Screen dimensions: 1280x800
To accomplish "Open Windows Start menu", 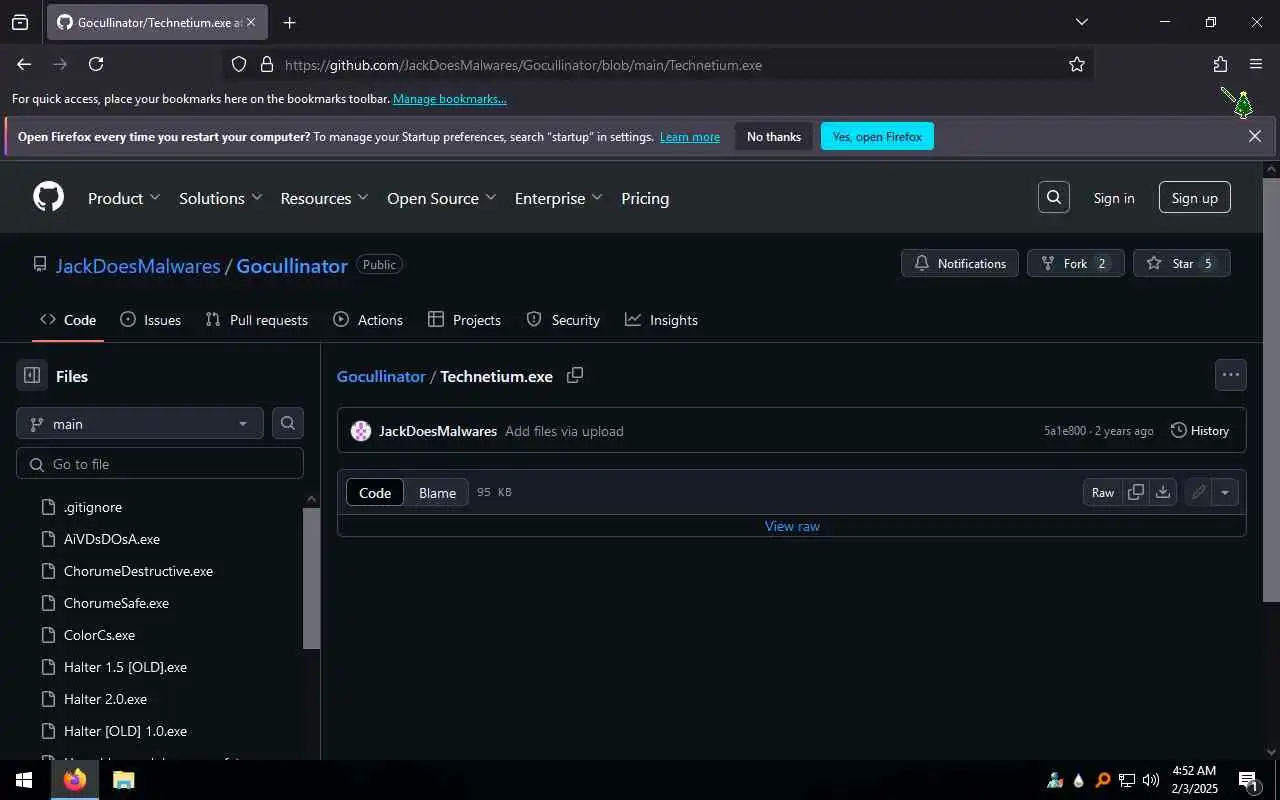I will 24,780.
